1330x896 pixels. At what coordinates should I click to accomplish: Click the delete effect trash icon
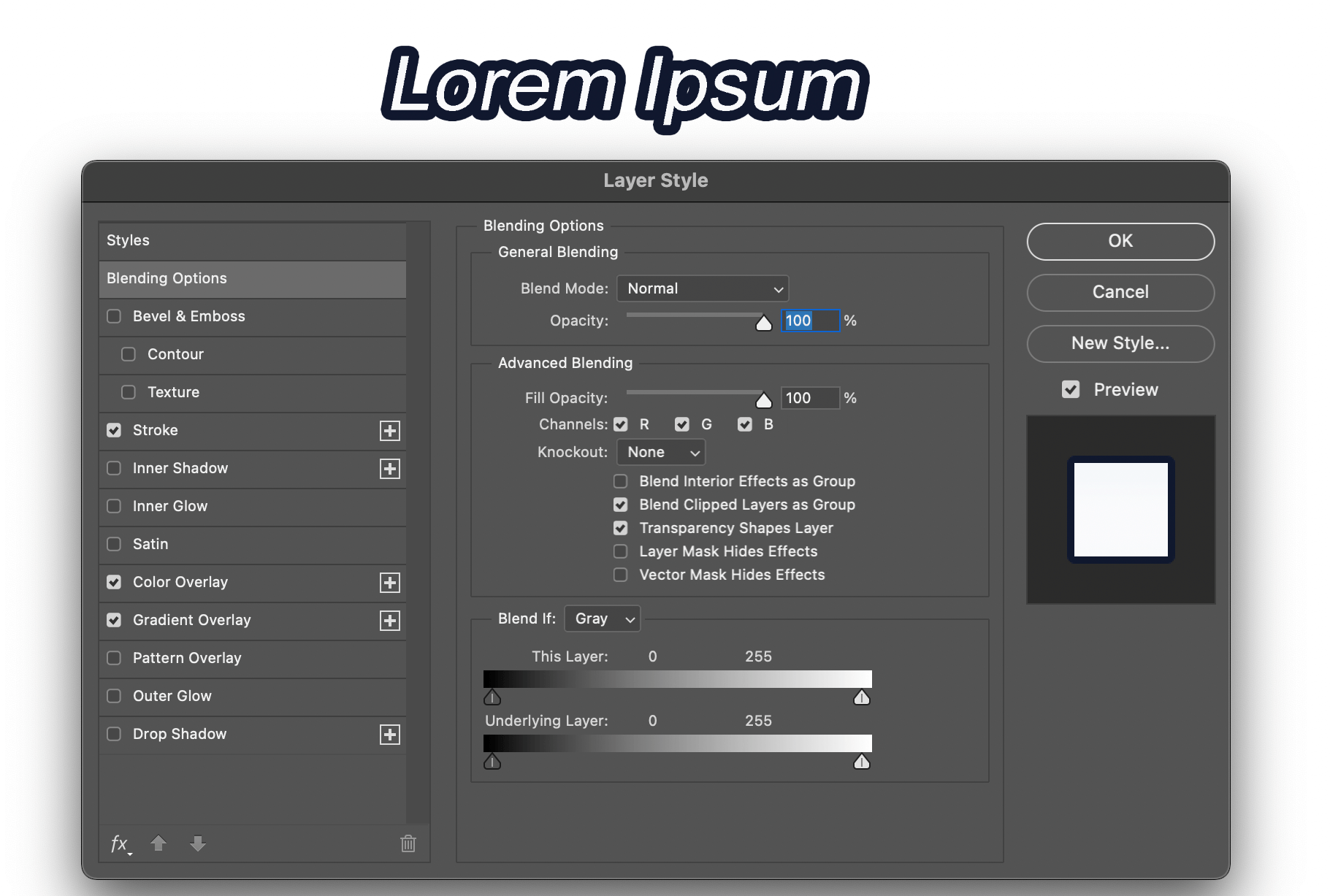click(x=408, y=843)
